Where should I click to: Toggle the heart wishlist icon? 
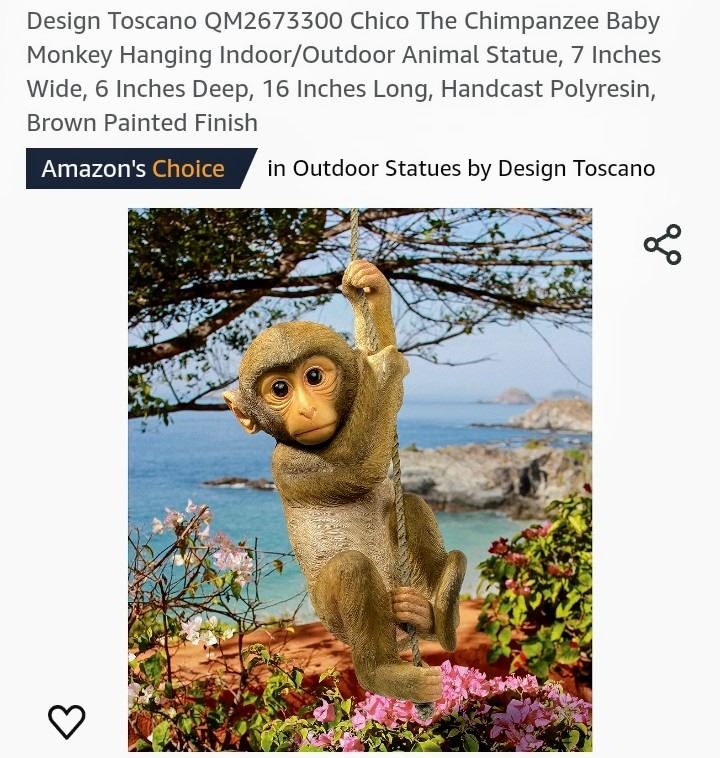[x=67, y=722]
